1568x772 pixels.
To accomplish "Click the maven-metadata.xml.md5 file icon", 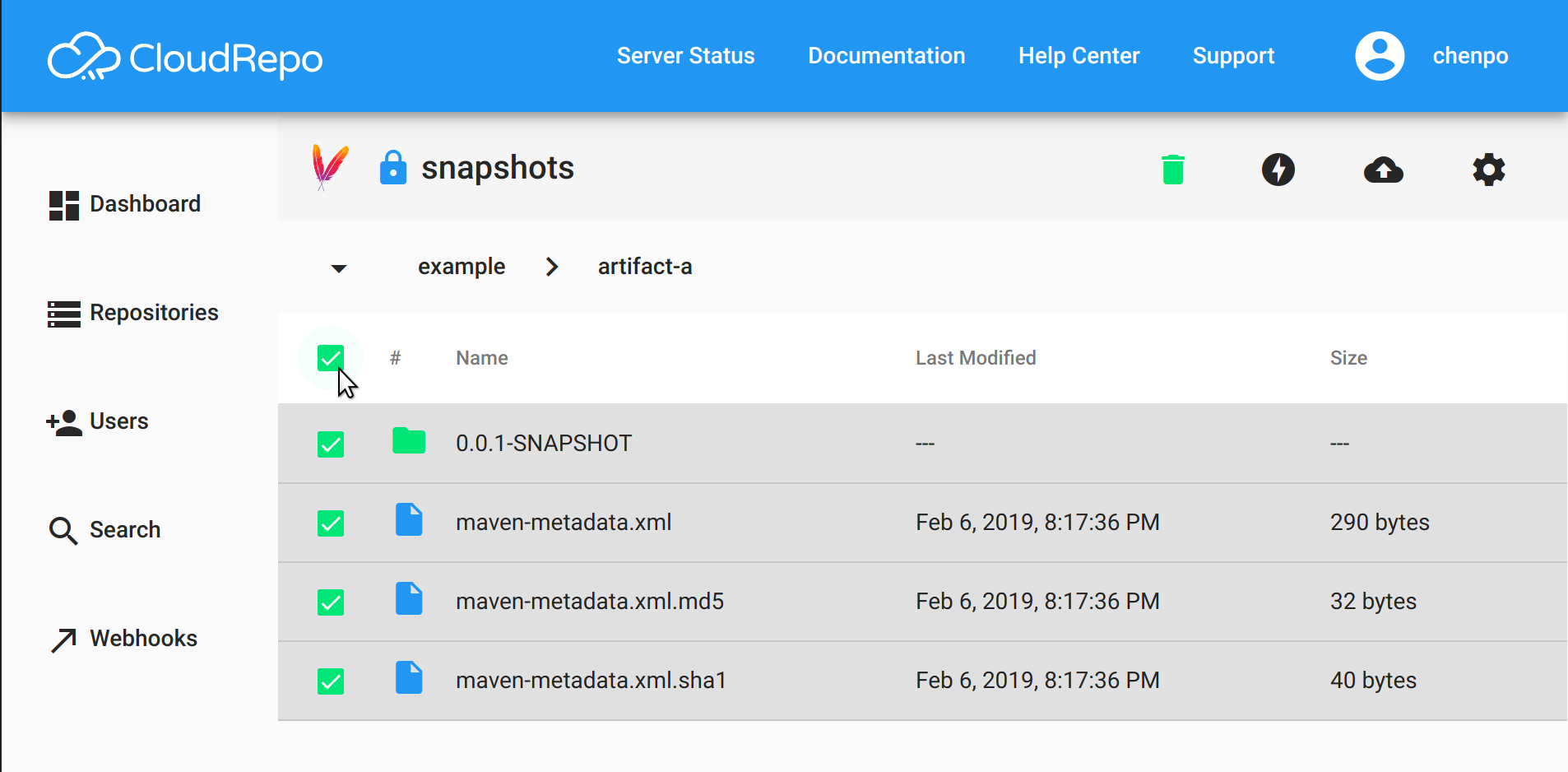I will tap(409, 599).
